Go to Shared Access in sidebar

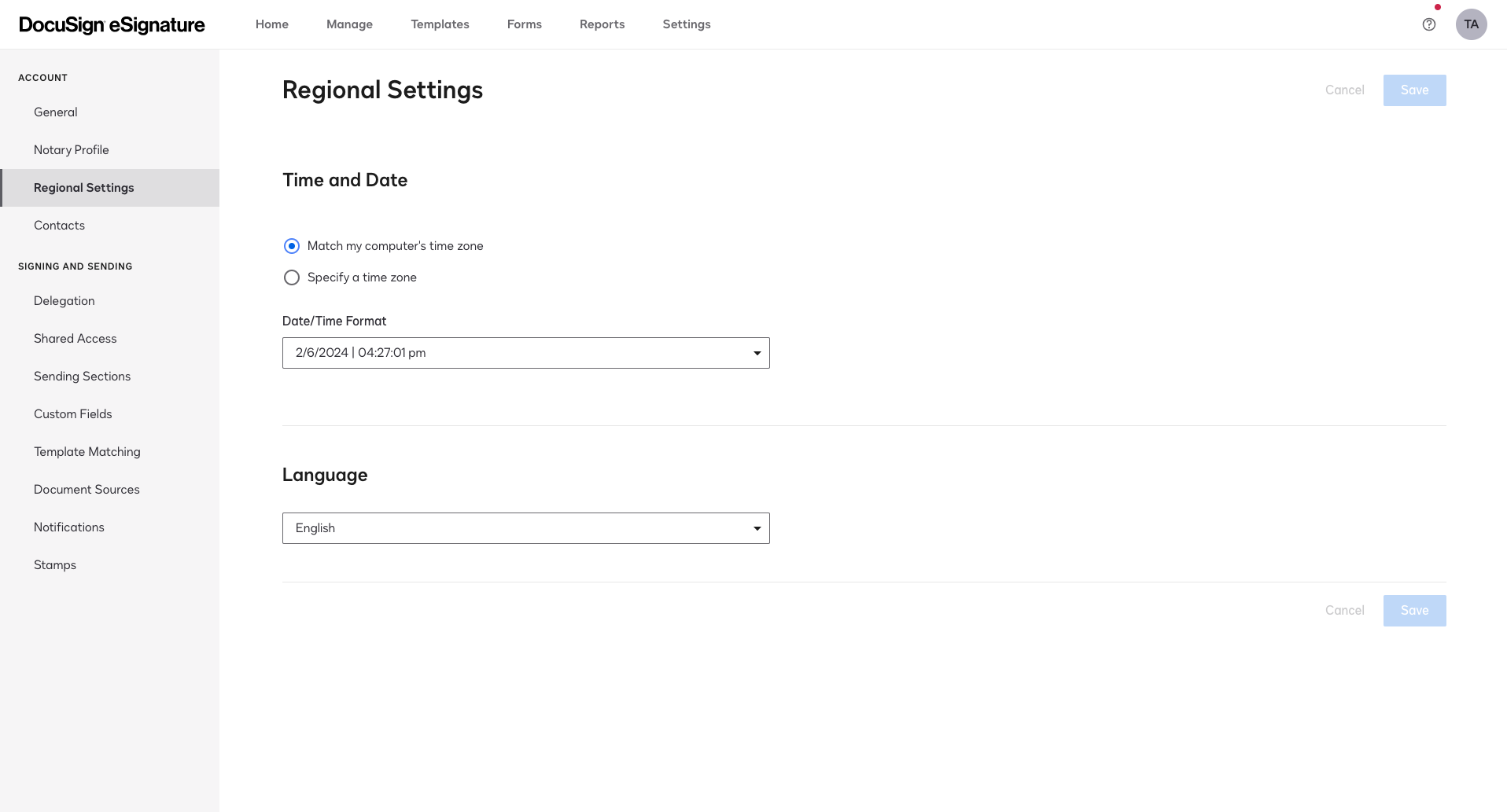75,339
